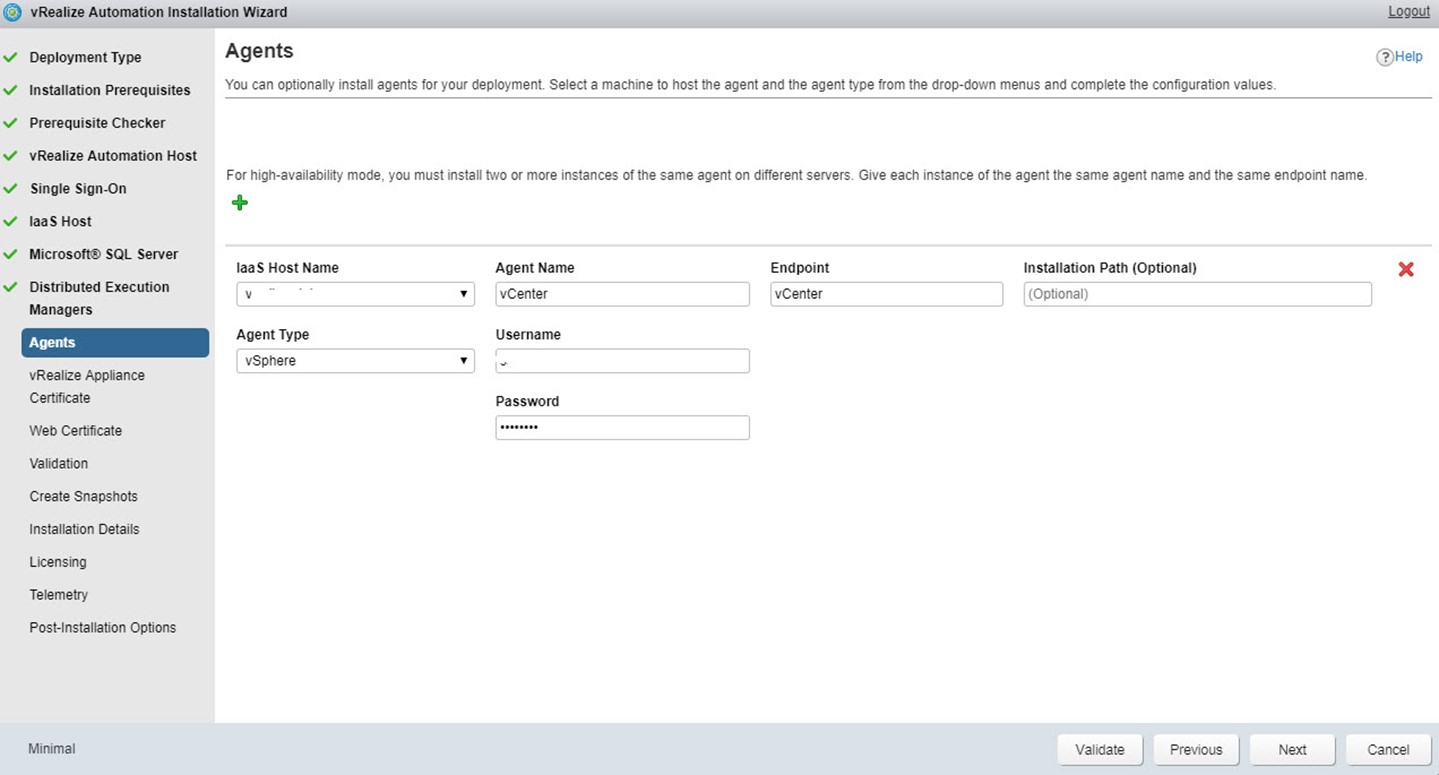Image resolution: width=1439 pixels, height=775 pixels.
Task: Open the IaaS Host Name dropdown
Action: [x=355, y=294]
